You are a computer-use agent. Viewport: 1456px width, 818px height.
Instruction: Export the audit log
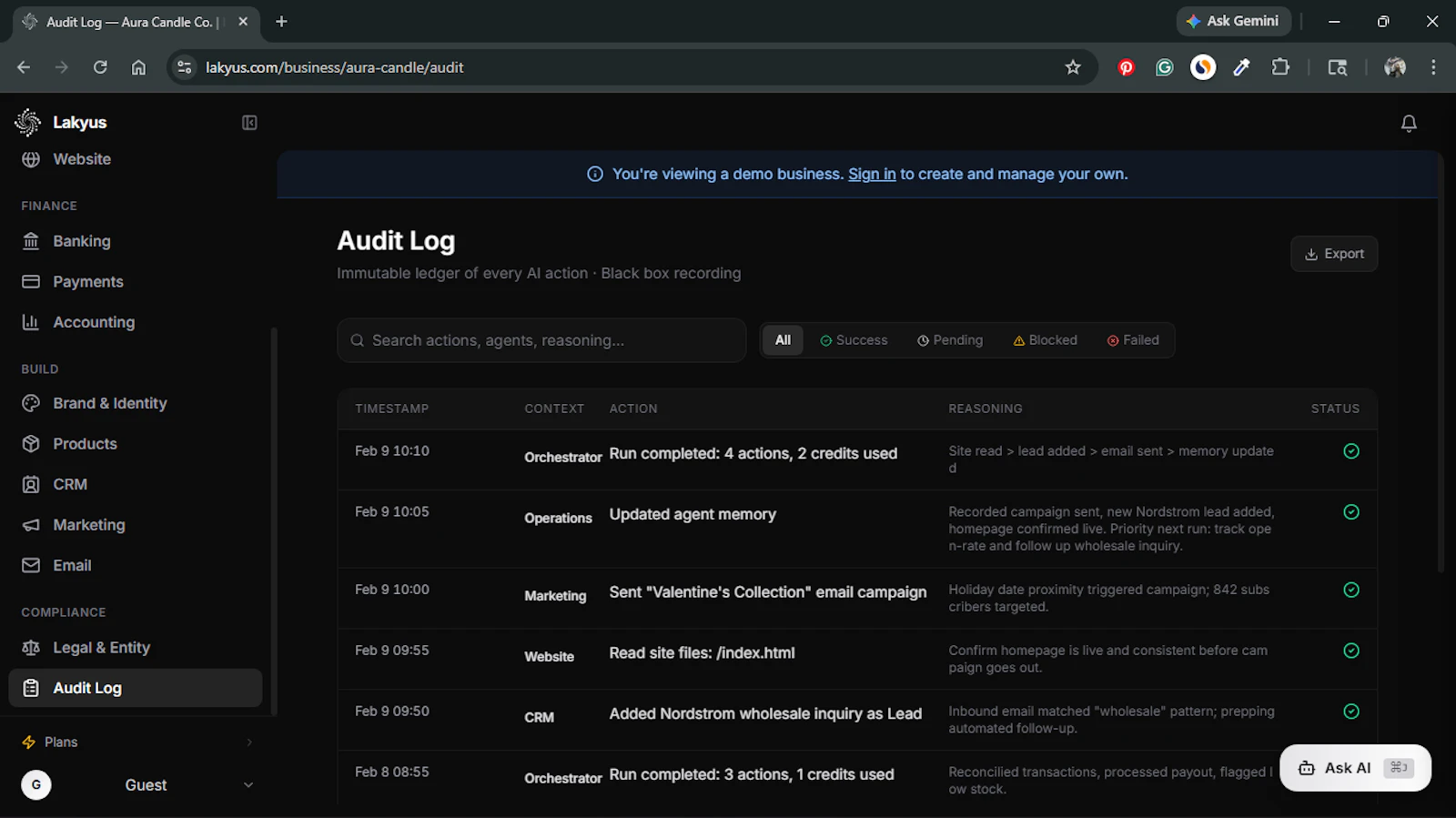1334,254
